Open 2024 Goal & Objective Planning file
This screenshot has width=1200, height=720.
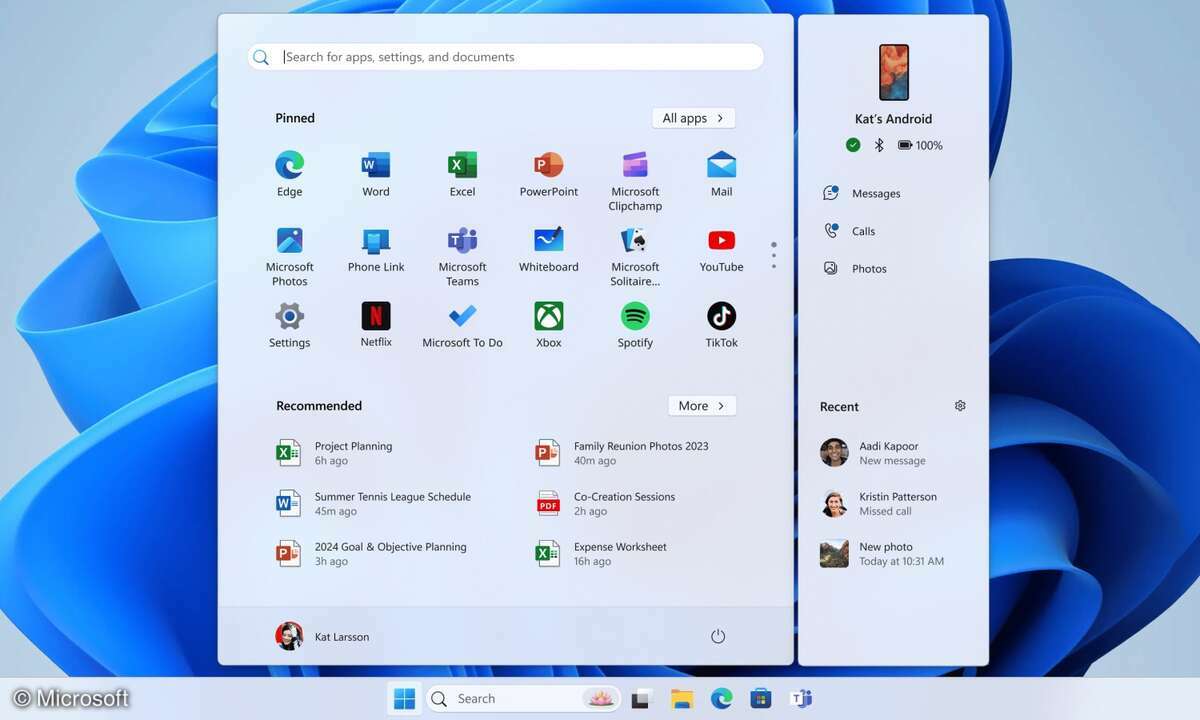(372, 553)
